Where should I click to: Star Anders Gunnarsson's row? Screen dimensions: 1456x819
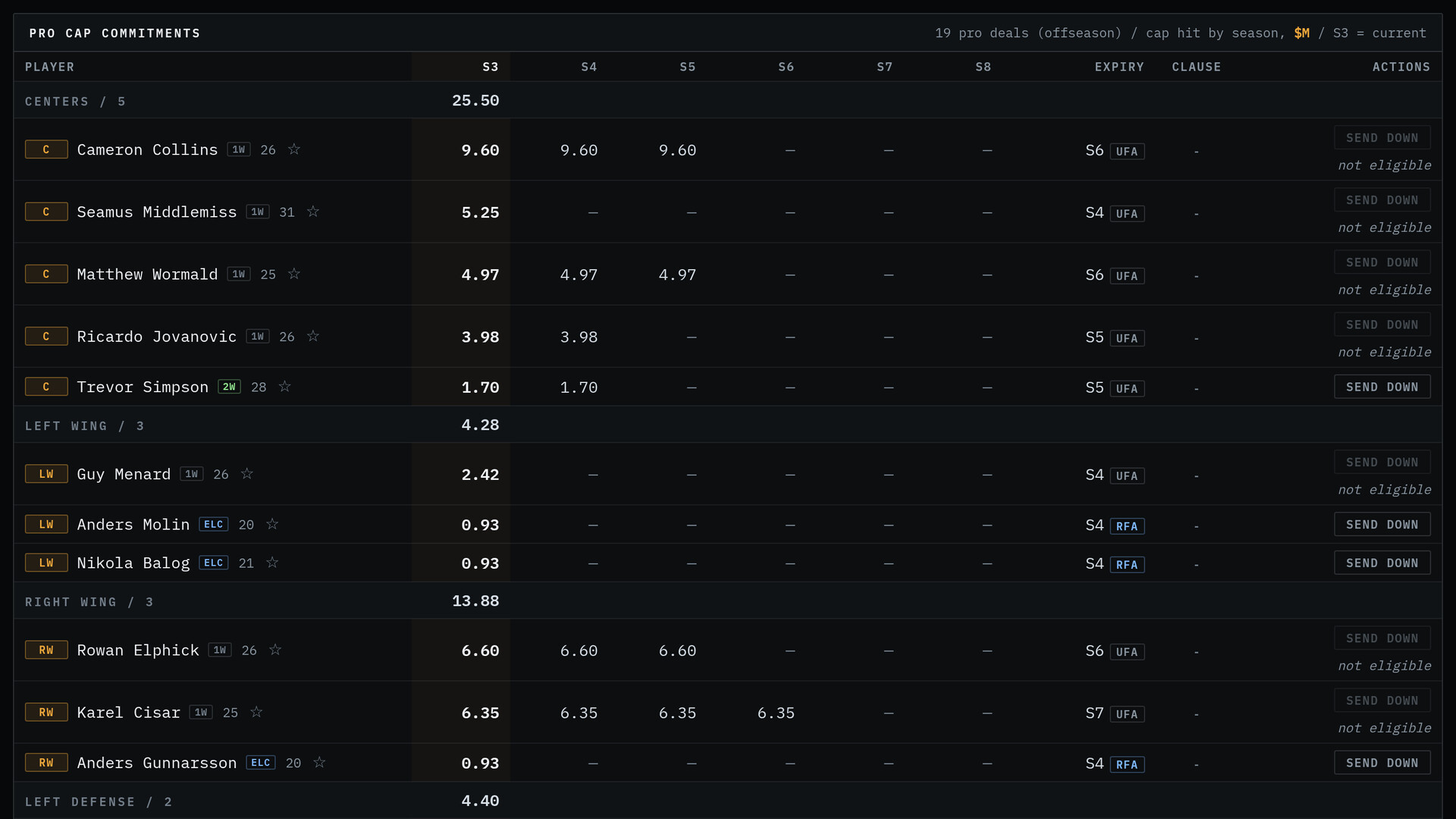[319, 762]
